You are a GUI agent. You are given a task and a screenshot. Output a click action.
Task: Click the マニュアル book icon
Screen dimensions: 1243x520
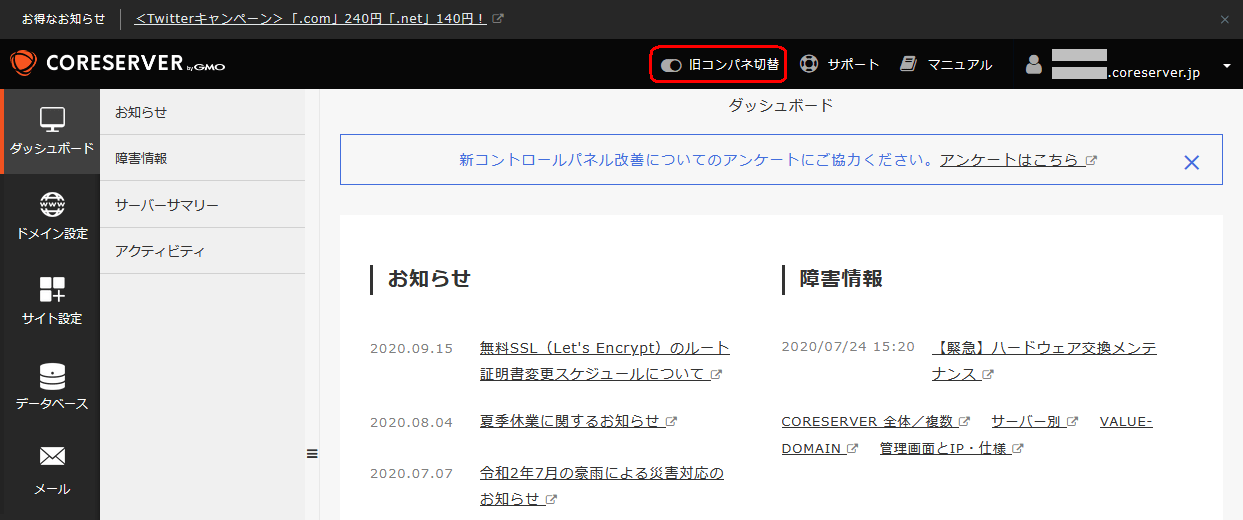908,64
